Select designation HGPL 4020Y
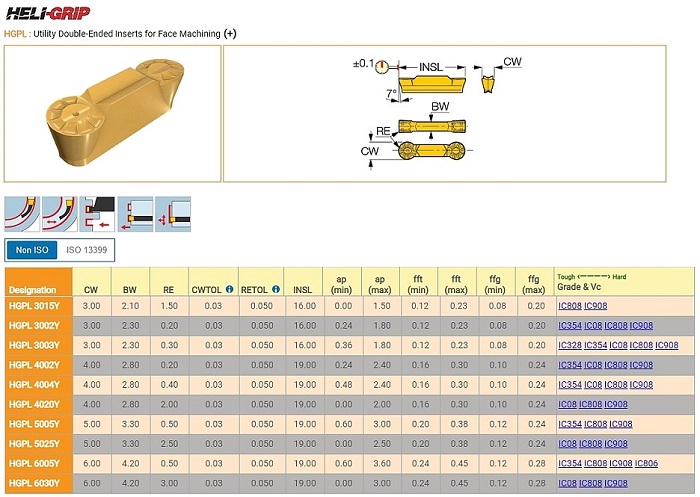 pyautogui.click(x=34, y=404)
